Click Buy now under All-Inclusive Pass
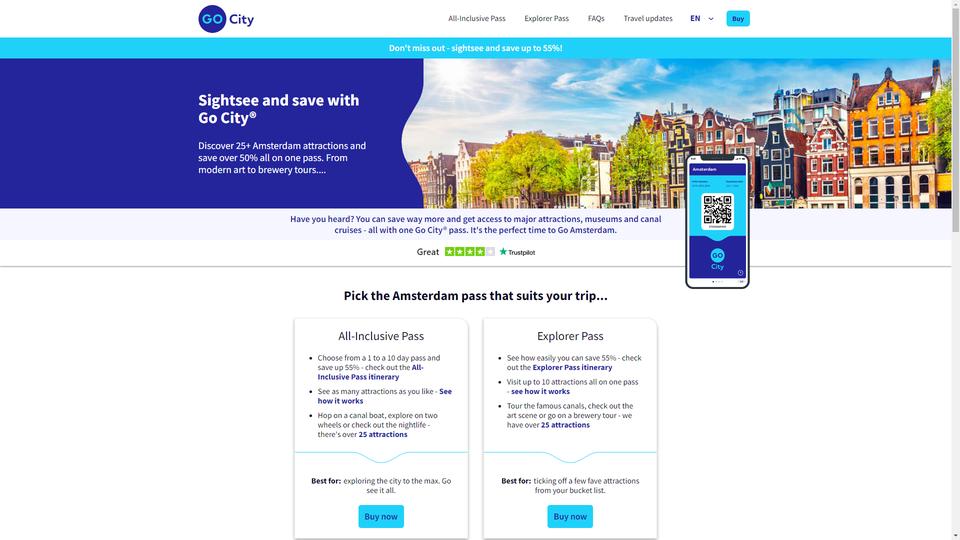The image size is (960, 540). click(381, 516)
